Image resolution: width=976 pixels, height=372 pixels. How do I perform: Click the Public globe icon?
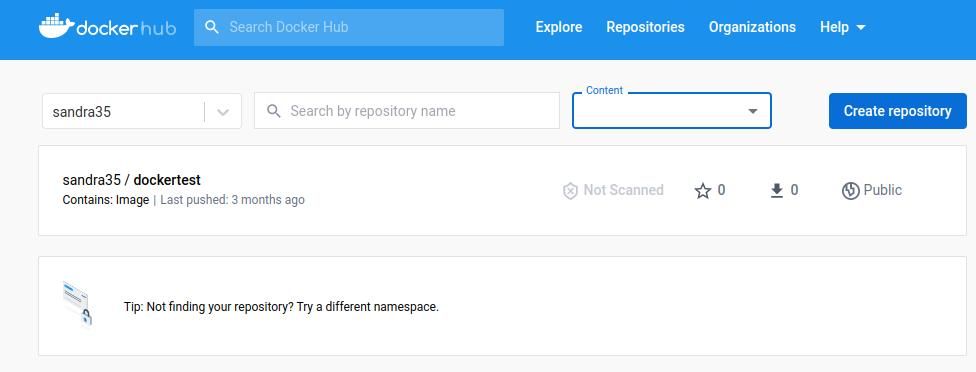click(x=850, y=190)
